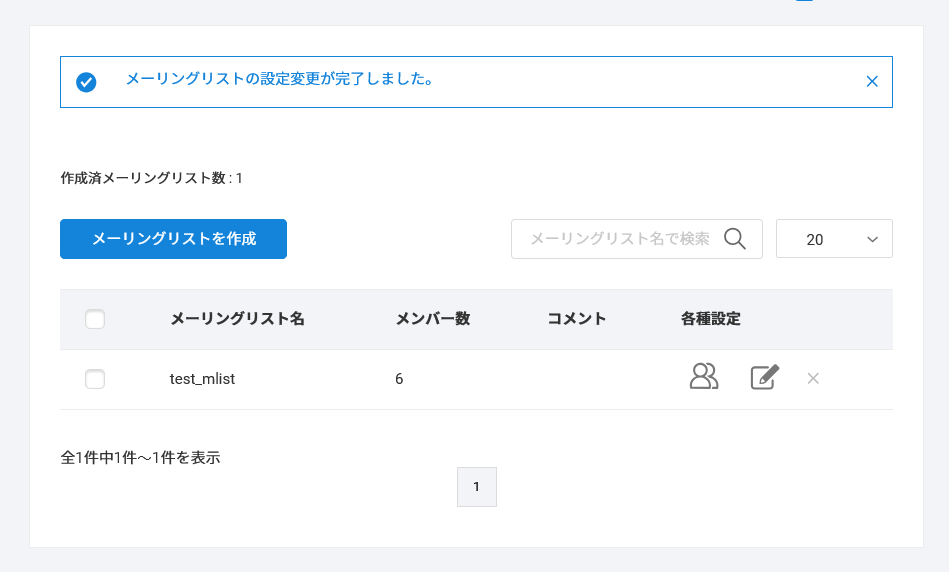Screen dimensions: 949x572
Task: Delete test_mlist using the X icon
Action: 813,378
